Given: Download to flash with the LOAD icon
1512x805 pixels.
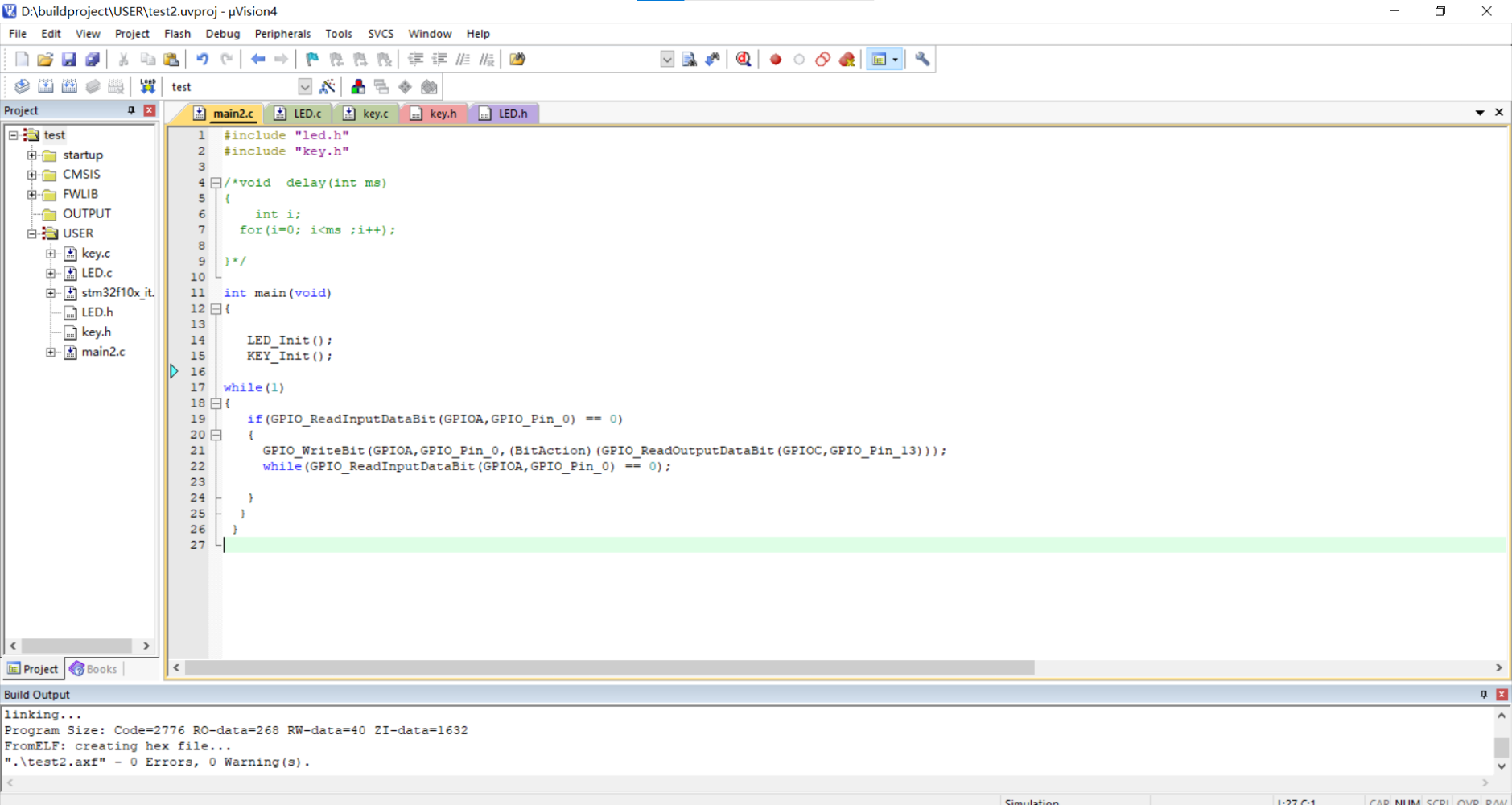Looking at the screenshot, I should [x=148, y=86].
